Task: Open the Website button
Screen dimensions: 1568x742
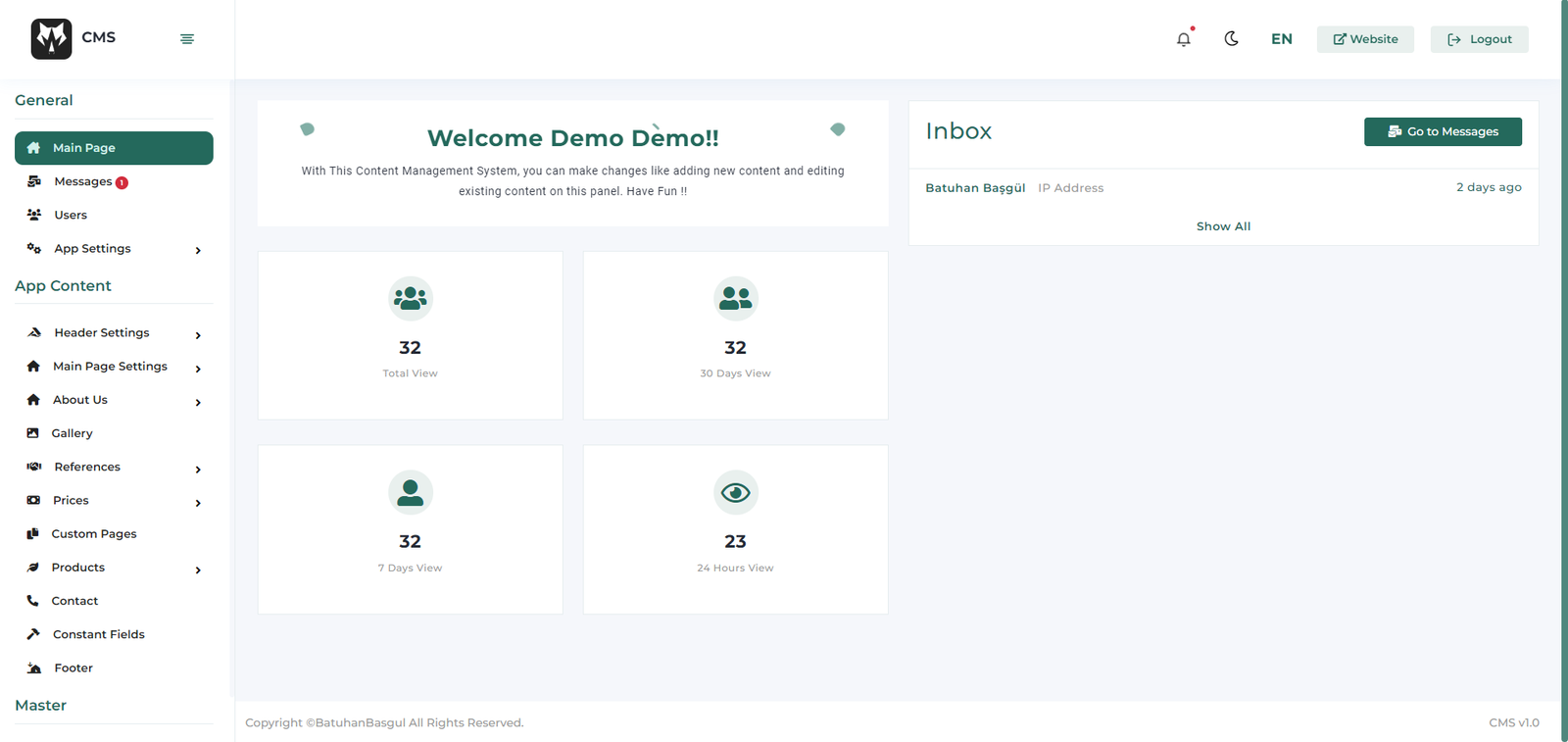Action: tap(1365, 39)
